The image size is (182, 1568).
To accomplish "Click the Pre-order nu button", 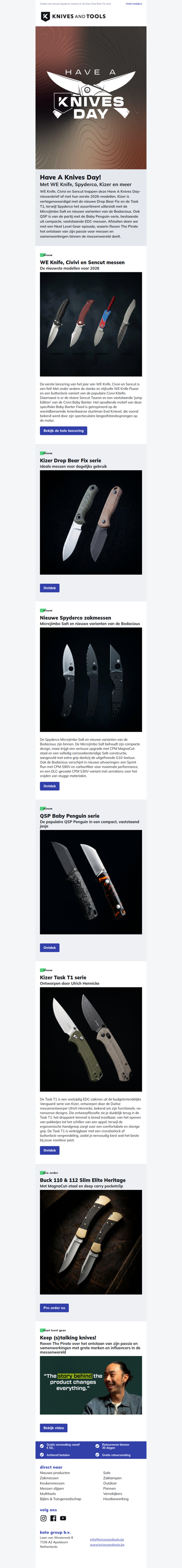I will pyautogui.click(x=54, y=1307).
